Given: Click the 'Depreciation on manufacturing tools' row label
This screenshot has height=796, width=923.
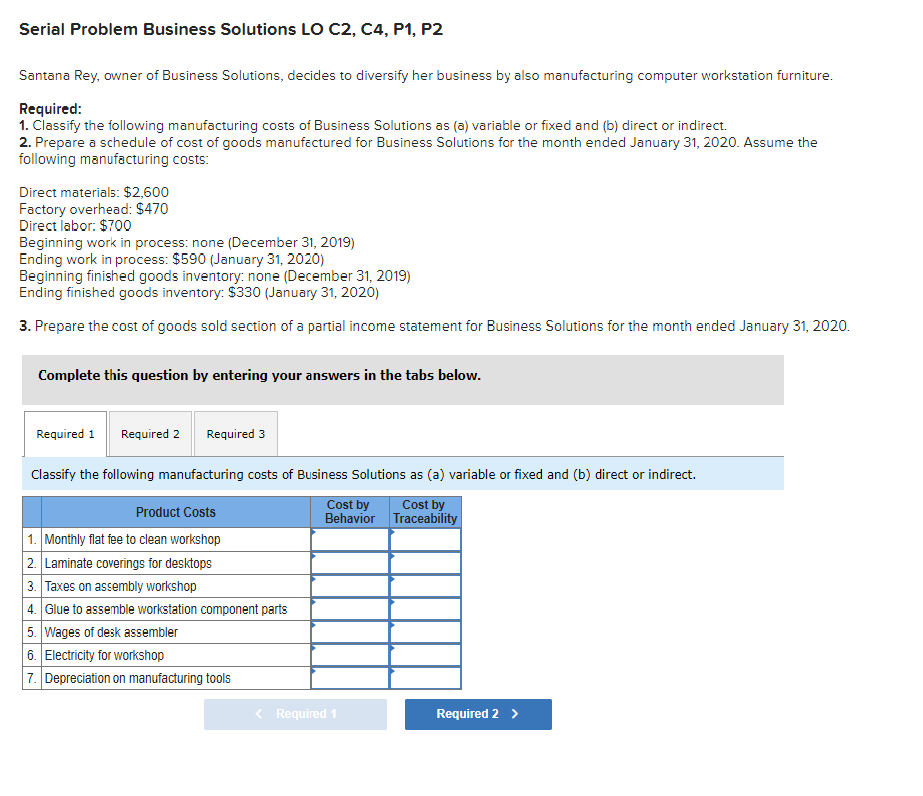Looking at the screenshot, I should click(138, 678).
